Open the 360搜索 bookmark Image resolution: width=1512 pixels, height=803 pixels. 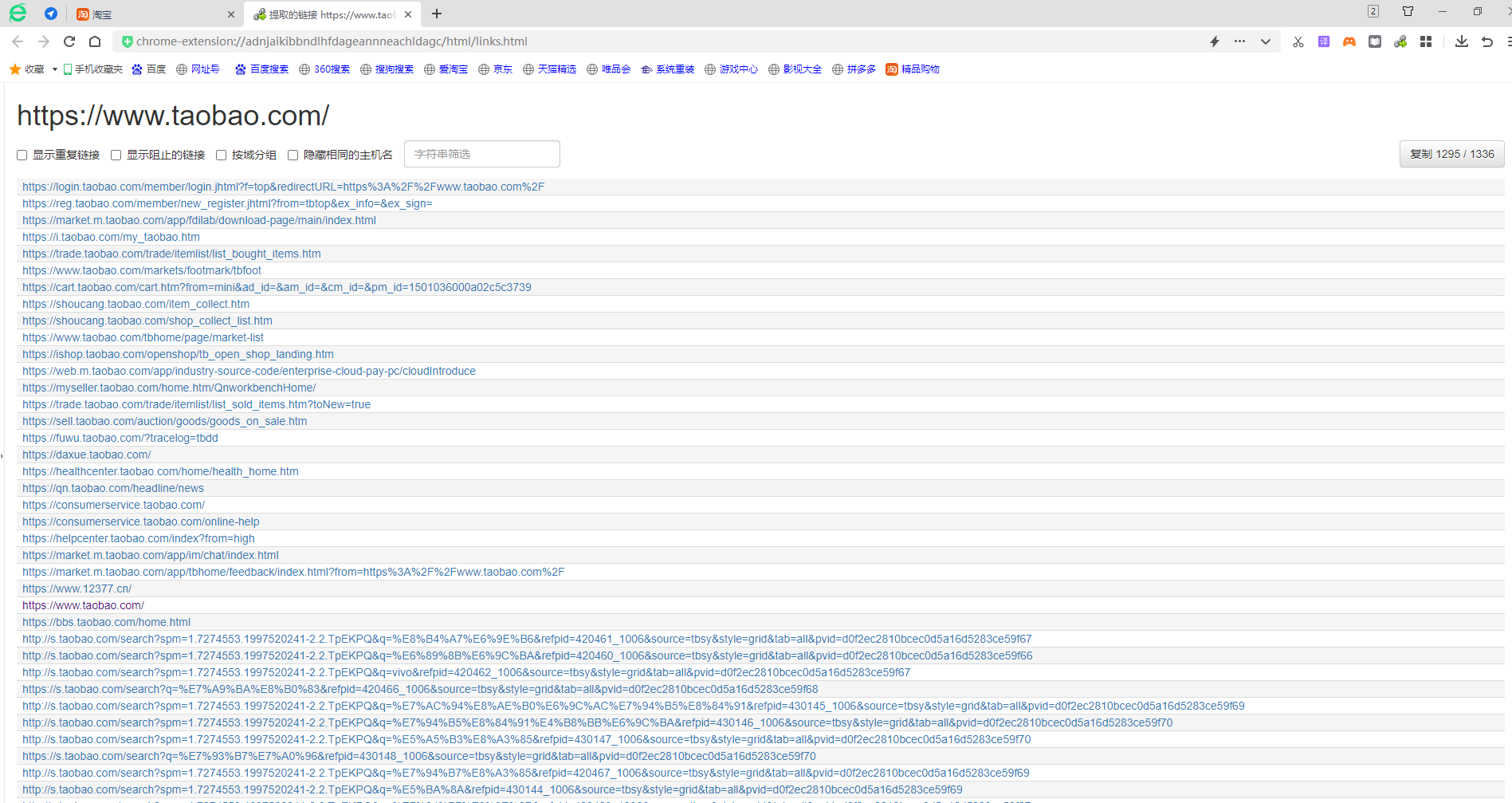[324, 69]
